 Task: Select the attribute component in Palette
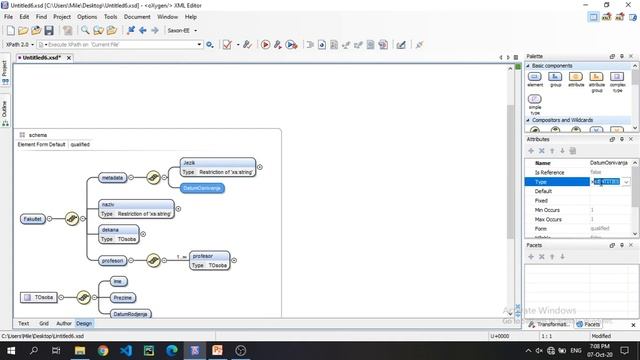[576, 79]
